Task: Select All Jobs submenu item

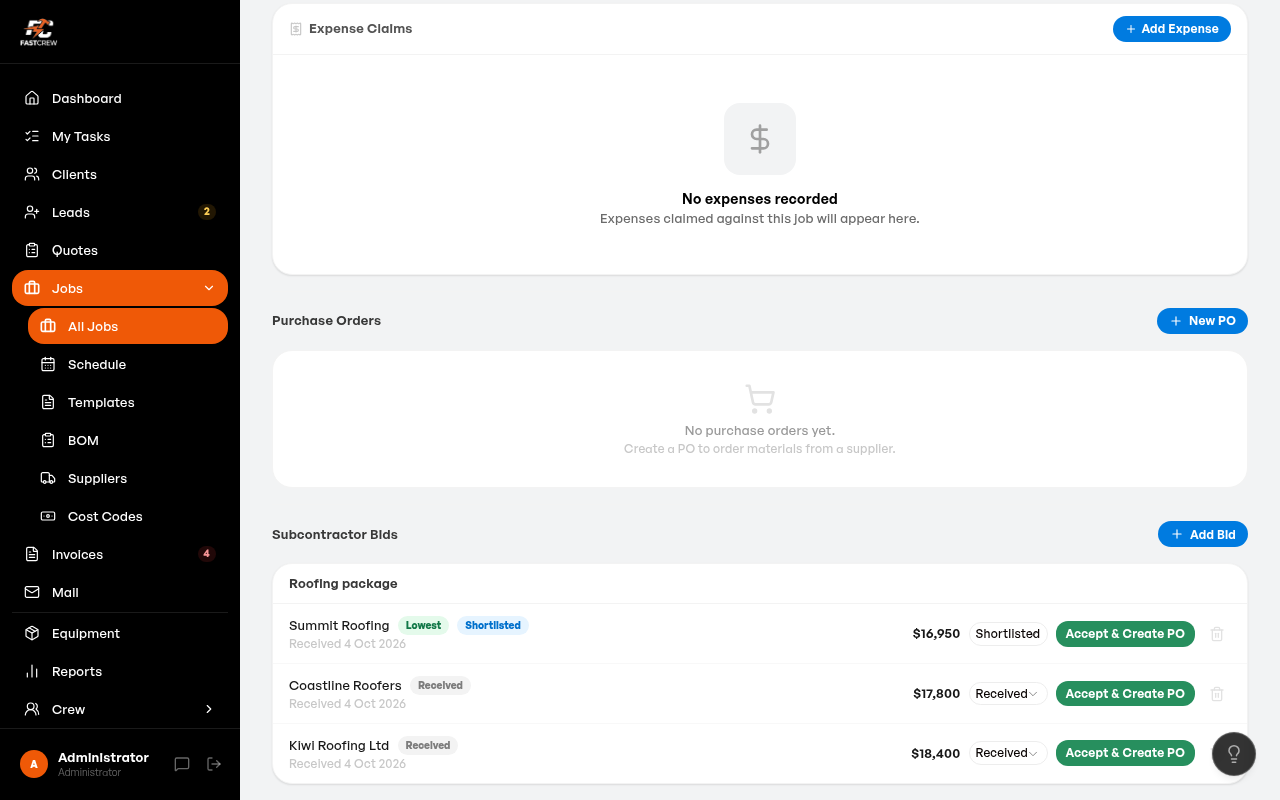Action: 128,326
